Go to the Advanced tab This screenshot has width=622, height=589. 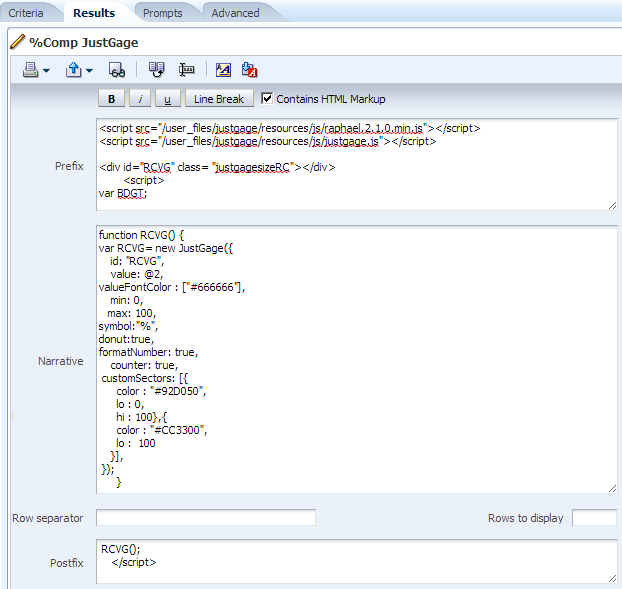tap(235, 13)
